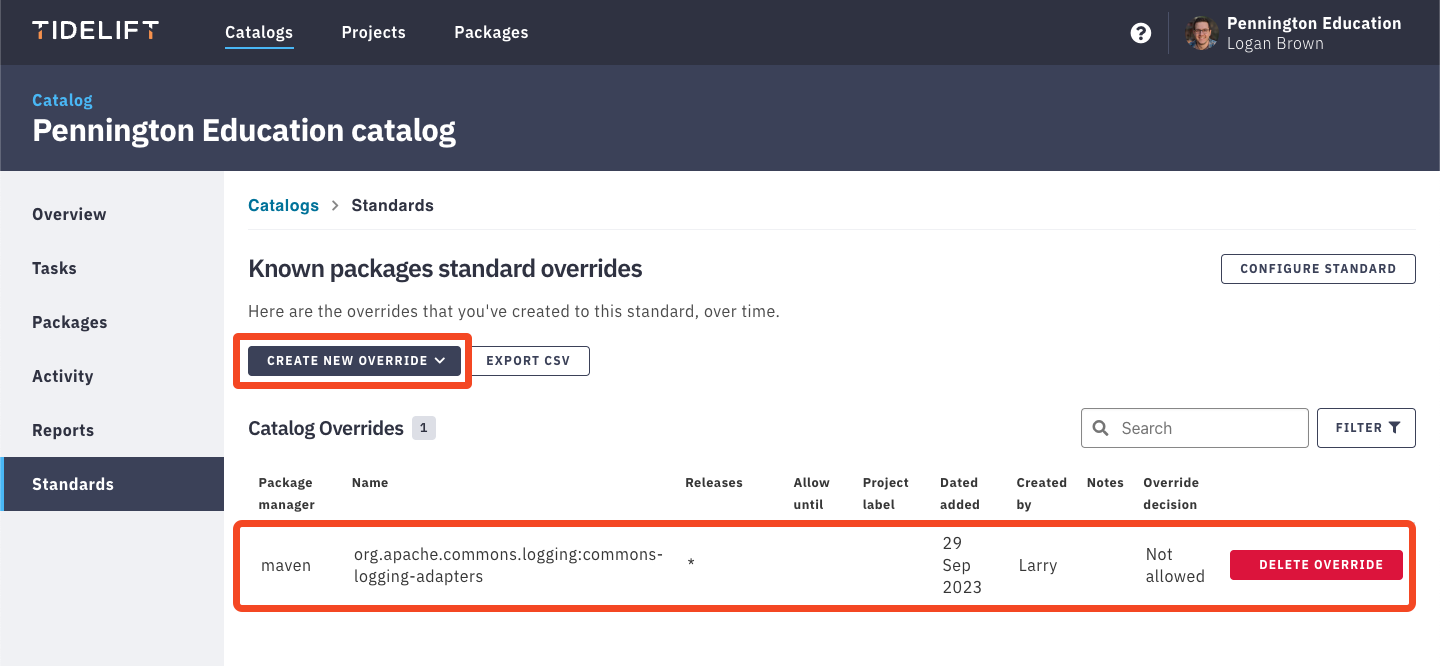The width and height of the screenshot is (1440, 666).
Task: Click the Project label column header
Action: 886,494
